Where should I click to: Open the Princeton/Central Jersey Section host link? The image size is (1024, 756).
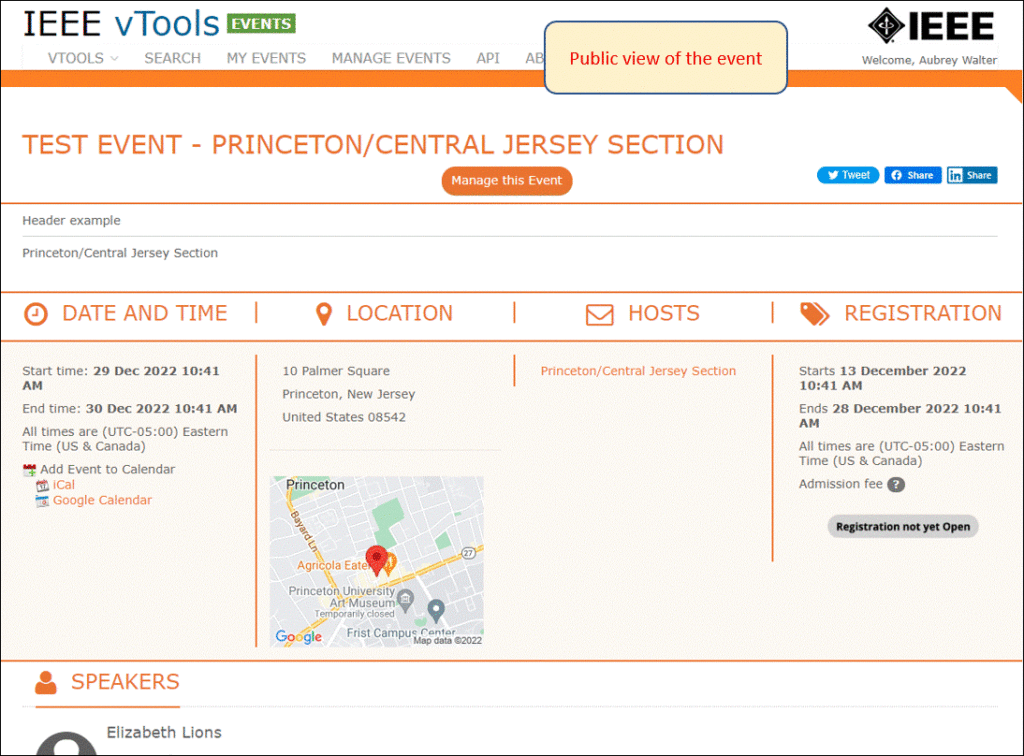click(x=638, y=370)
